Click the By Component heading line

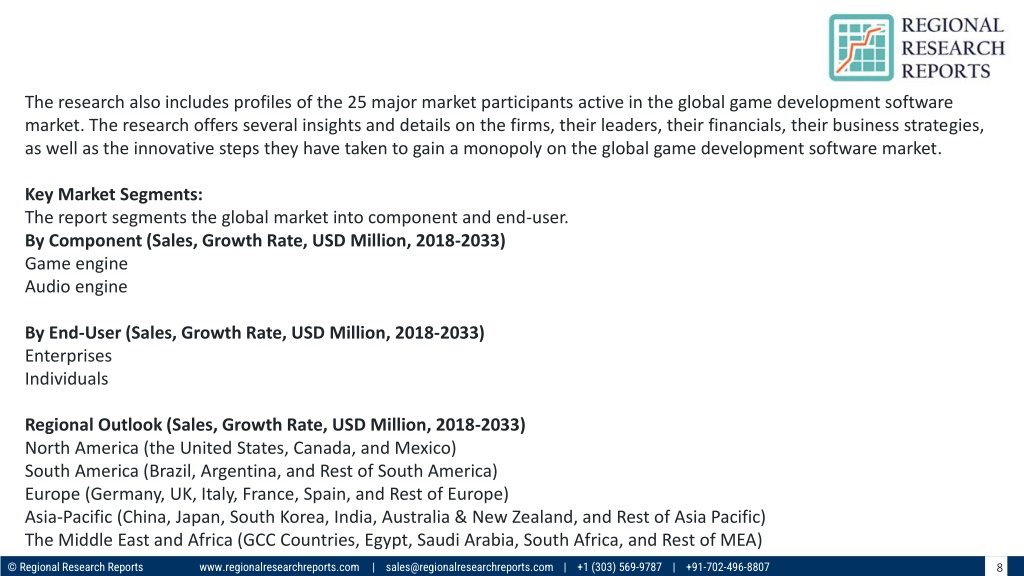pos(265,241)
